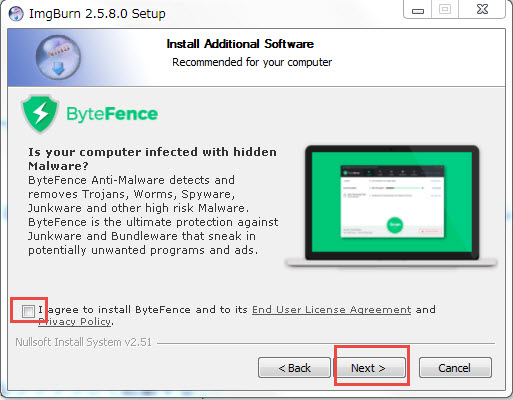Click the Install Additional Software heading

coord(240,44)
